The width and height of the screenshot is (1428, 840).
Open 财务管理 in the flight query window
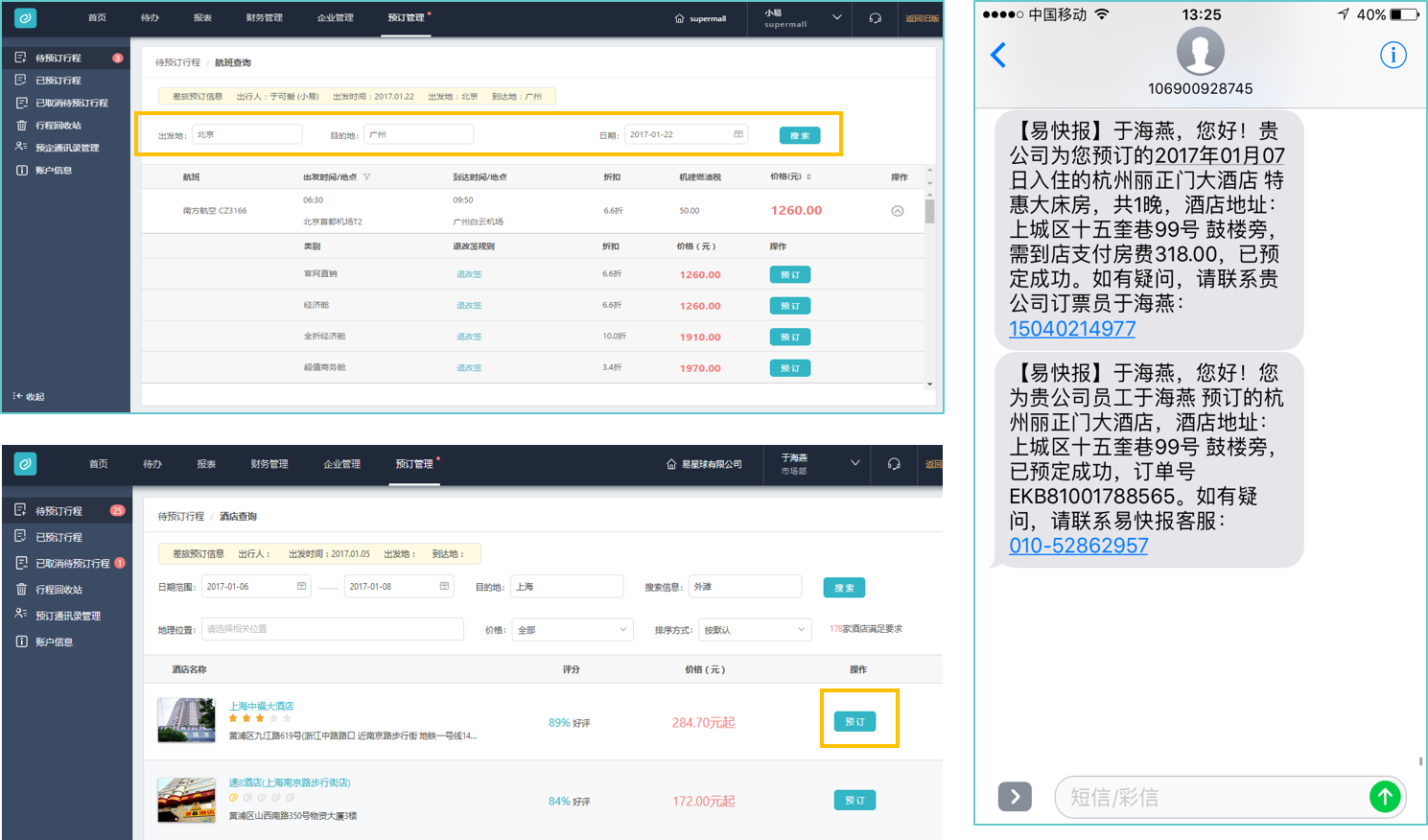click(x=264, y=18)
